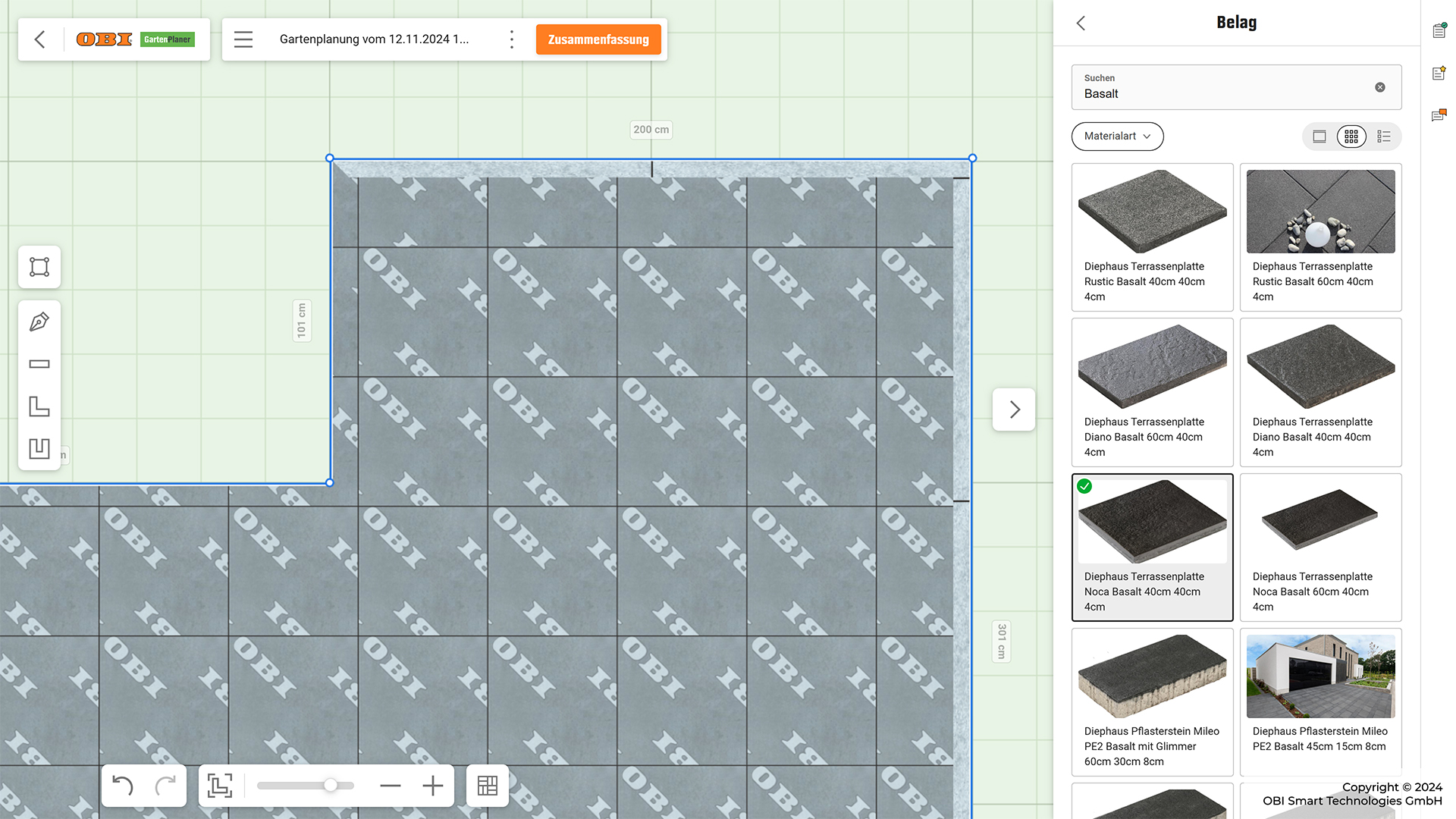
Task: Select the U-shape area tool
Action: (x=39, y=448)
